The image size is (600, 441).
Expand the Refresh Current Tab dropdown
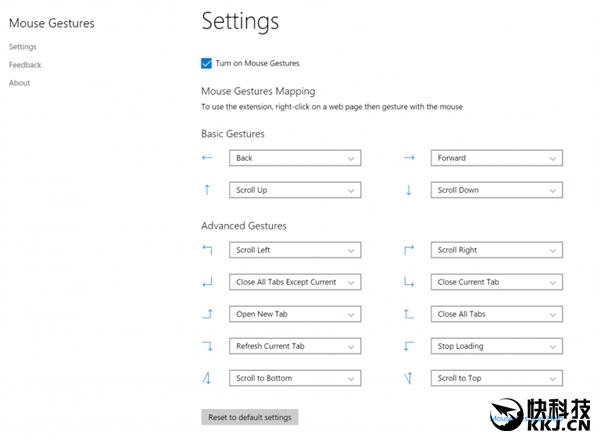click(x=295, y=346)
